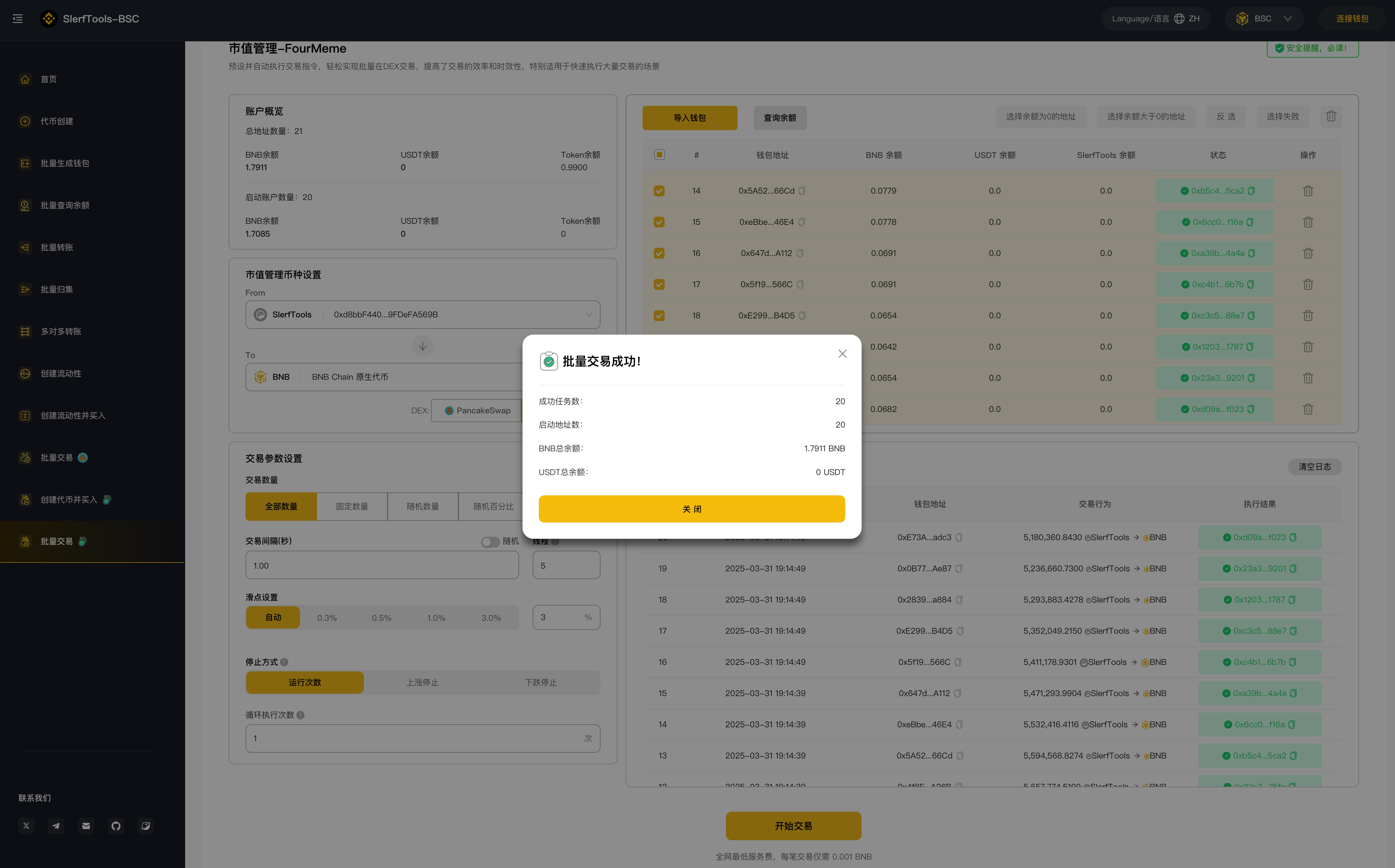
Task: Click the 清空日志 button
Action: (x=1314, y=467)
